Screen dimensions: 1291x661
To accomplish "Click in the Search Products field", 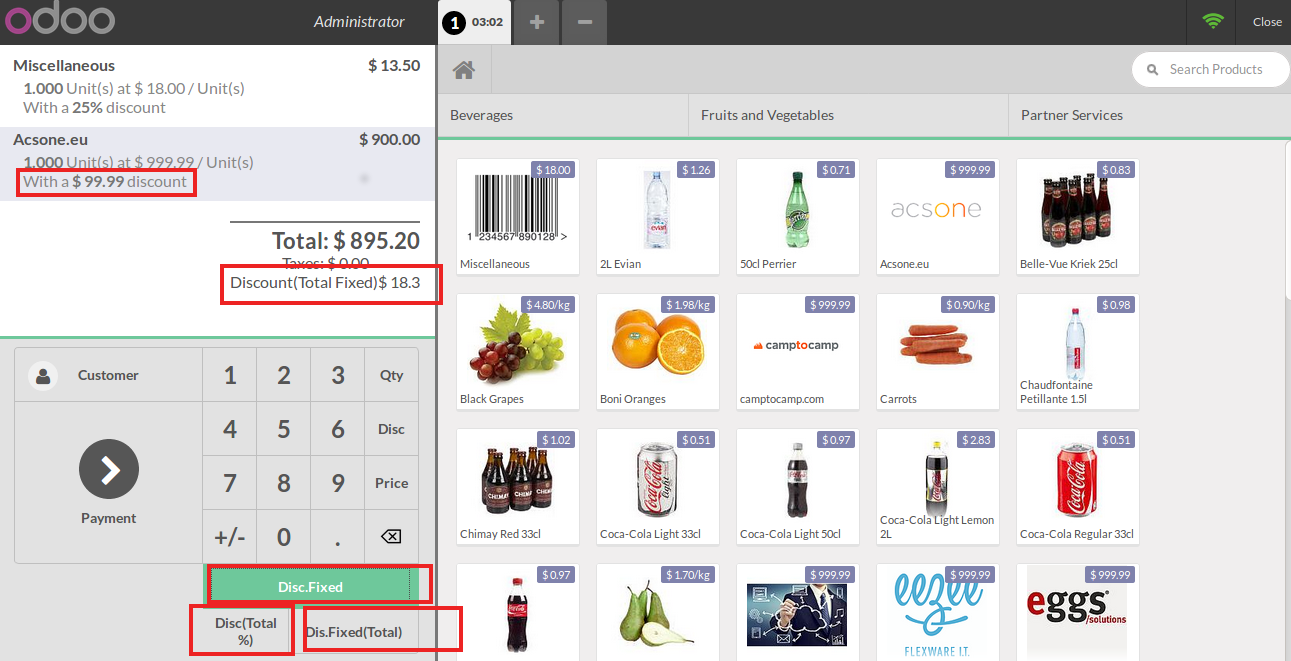I will click(x=1211, y=69).
